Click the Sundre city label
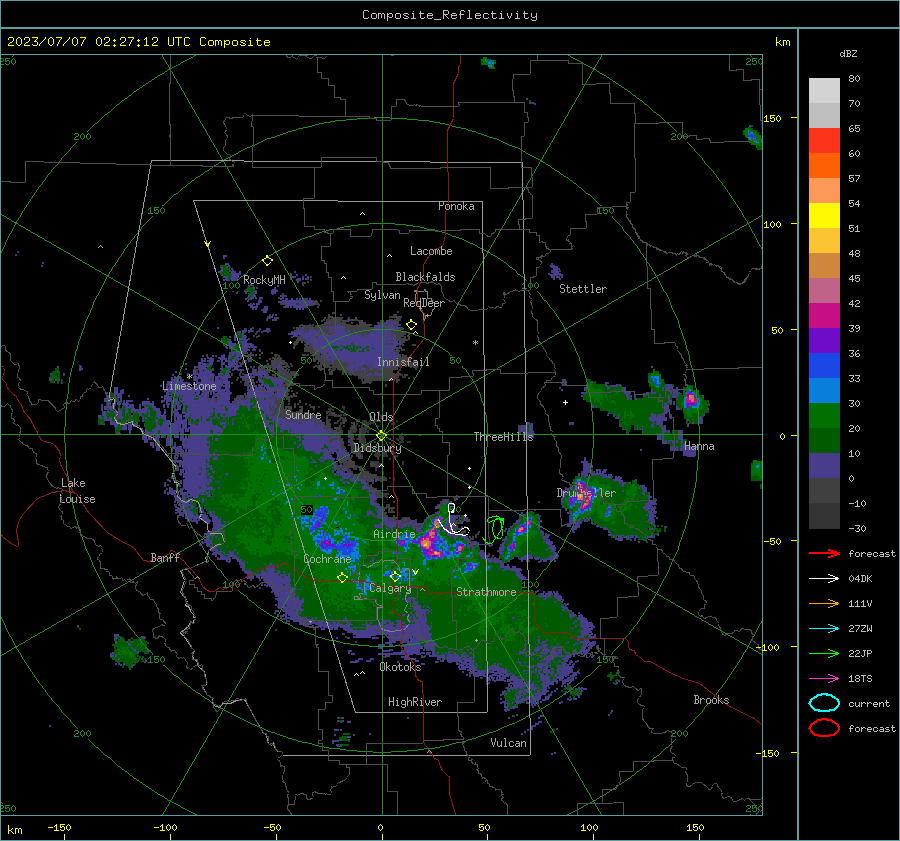 coord(303,414)
